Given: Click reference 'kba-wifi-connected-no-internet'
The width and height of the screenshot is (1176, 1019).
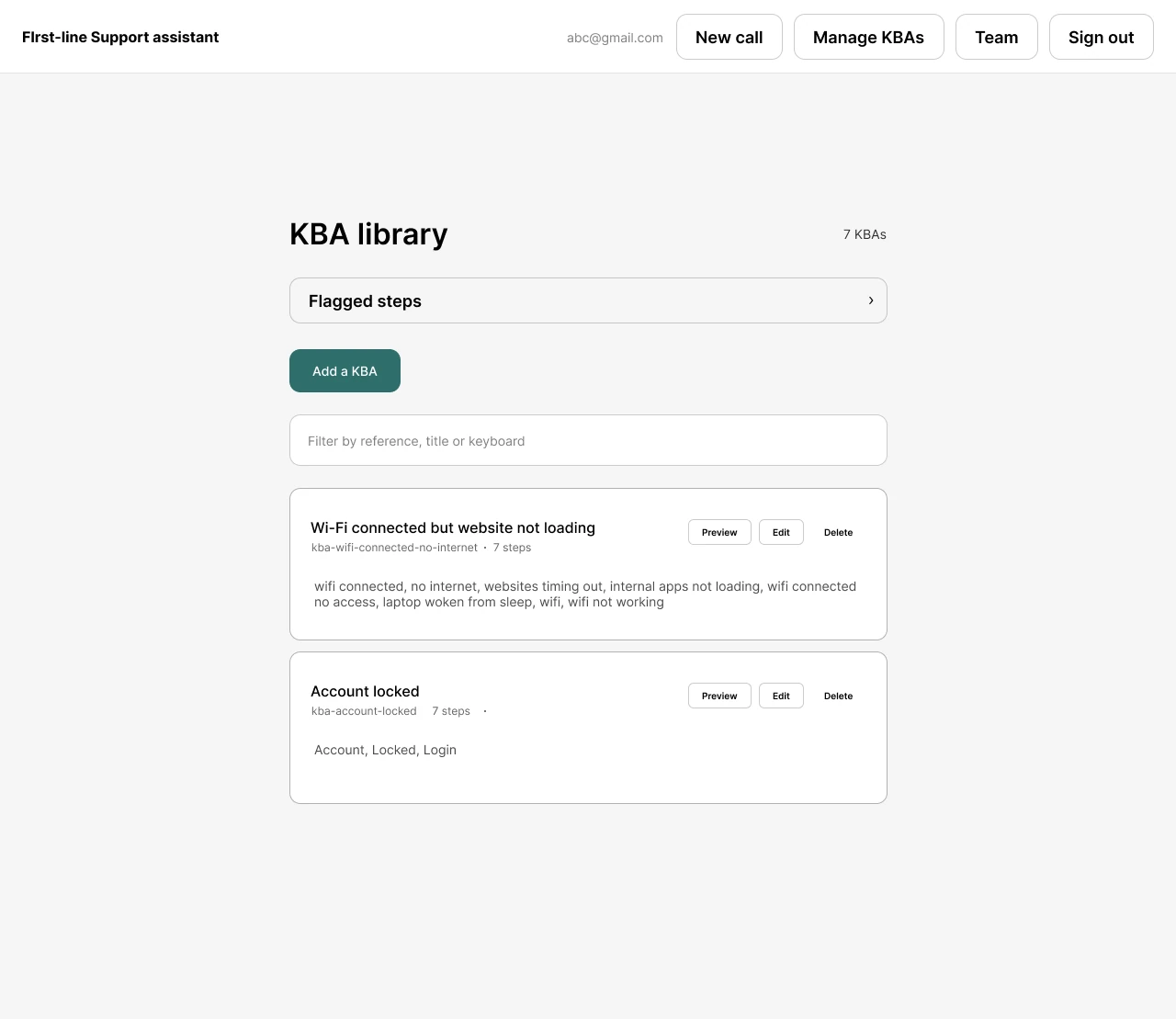Looking at the screenshot, I should click(394, 548).
